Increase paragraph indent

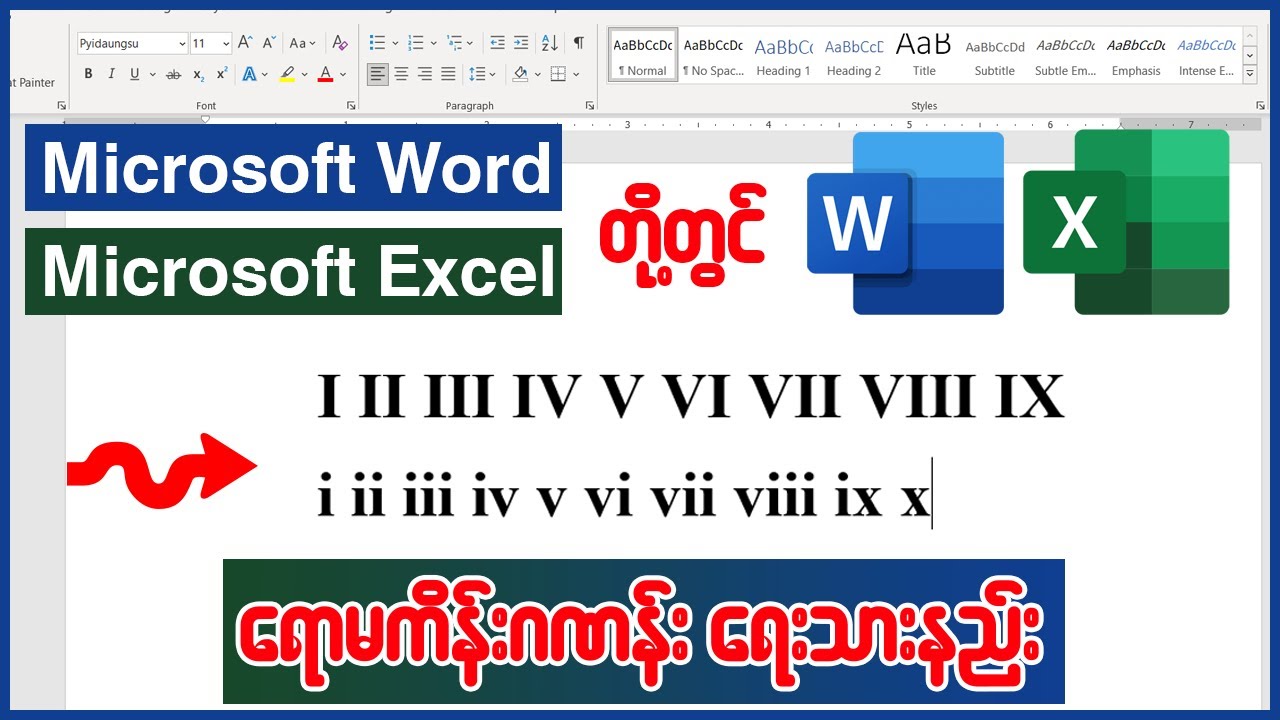521,43
